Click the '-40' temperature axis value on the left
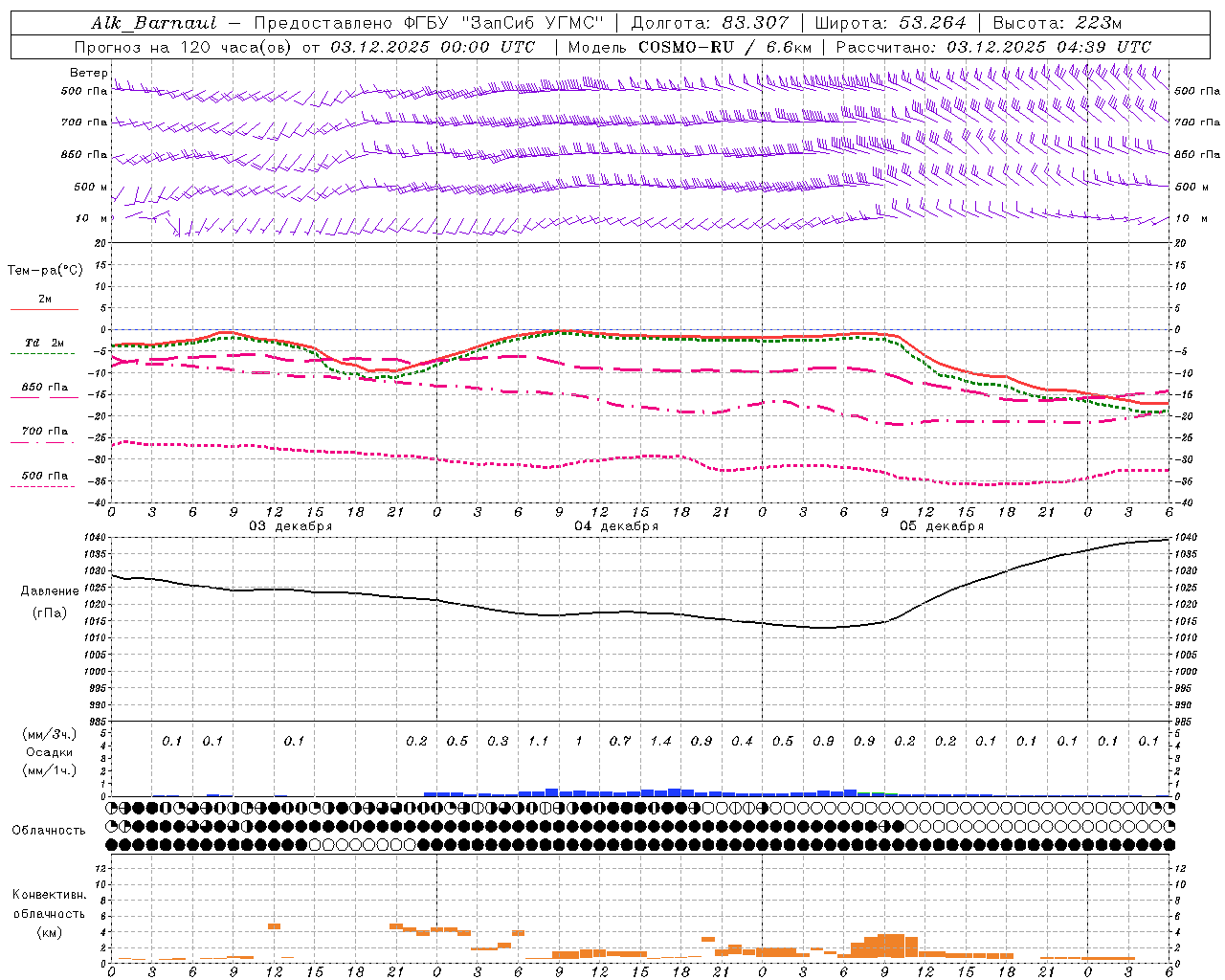 point(96,502)
